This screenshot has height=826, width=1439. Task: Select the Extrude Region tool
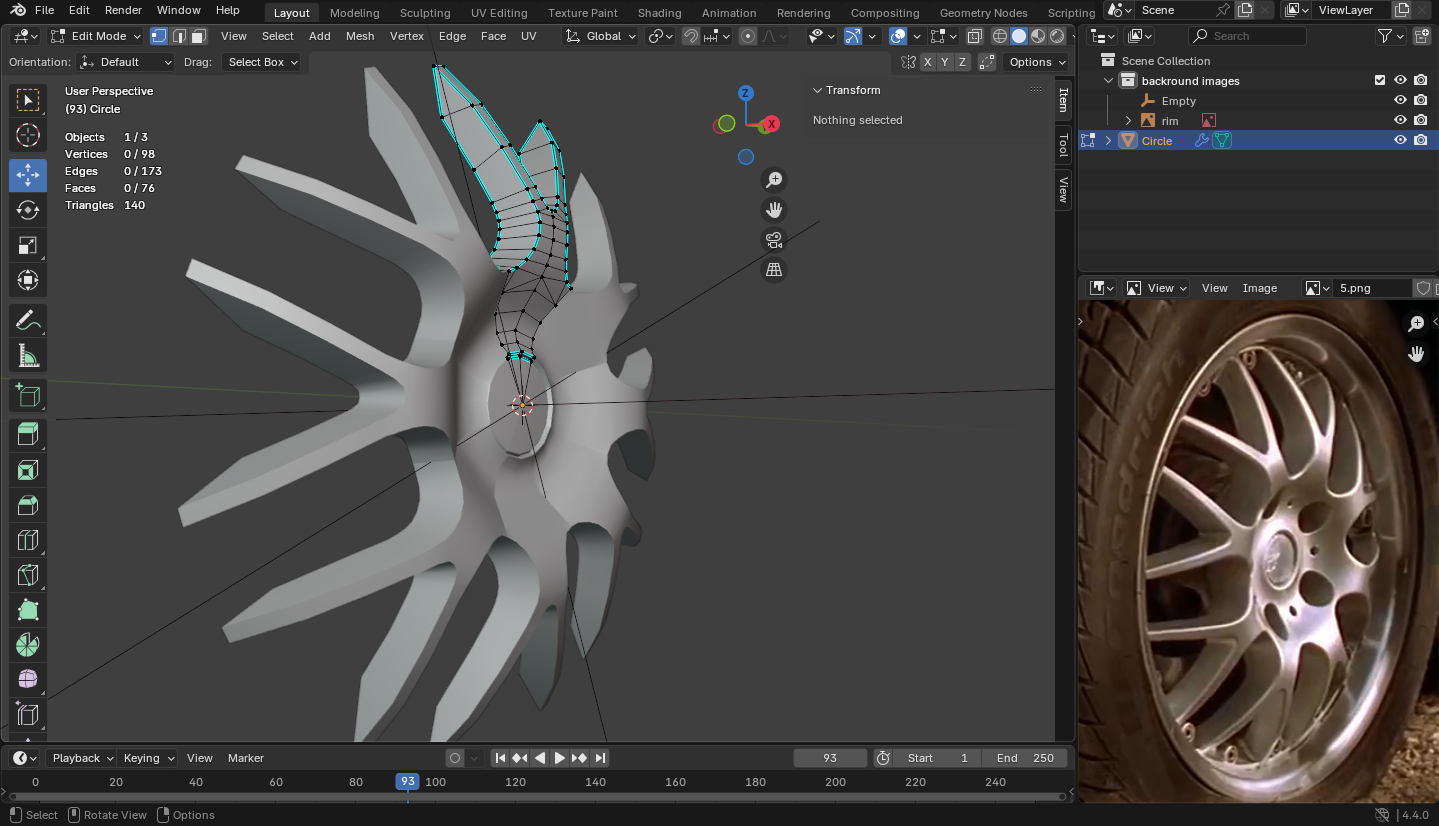coord(28,434)
